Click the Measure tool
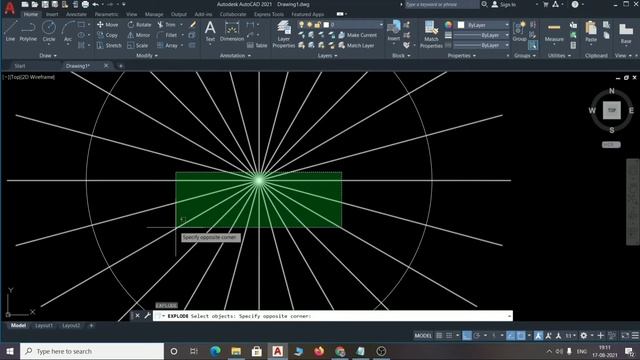 [554, 32]
